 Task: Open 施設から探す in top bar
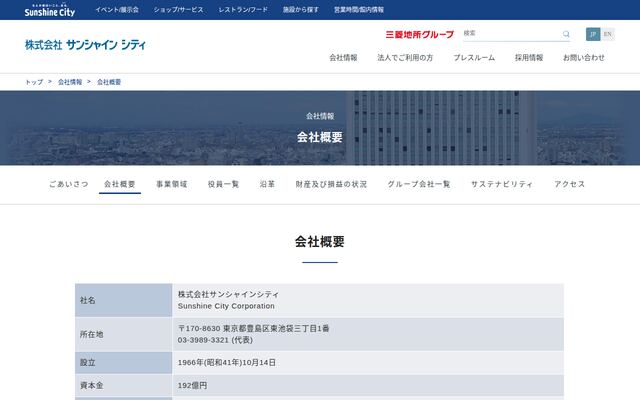click(301, 9)
